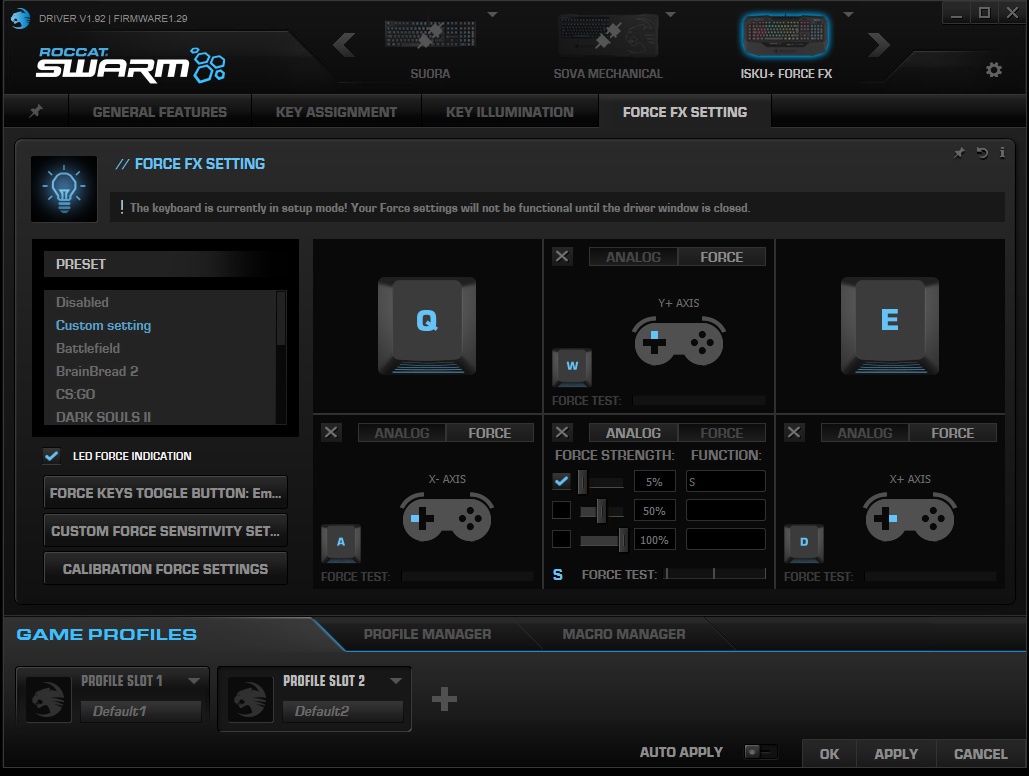The image size is (1029, 776).
Task: Click the Y+ AXIS gamepad icon
Action: (679, 341)
